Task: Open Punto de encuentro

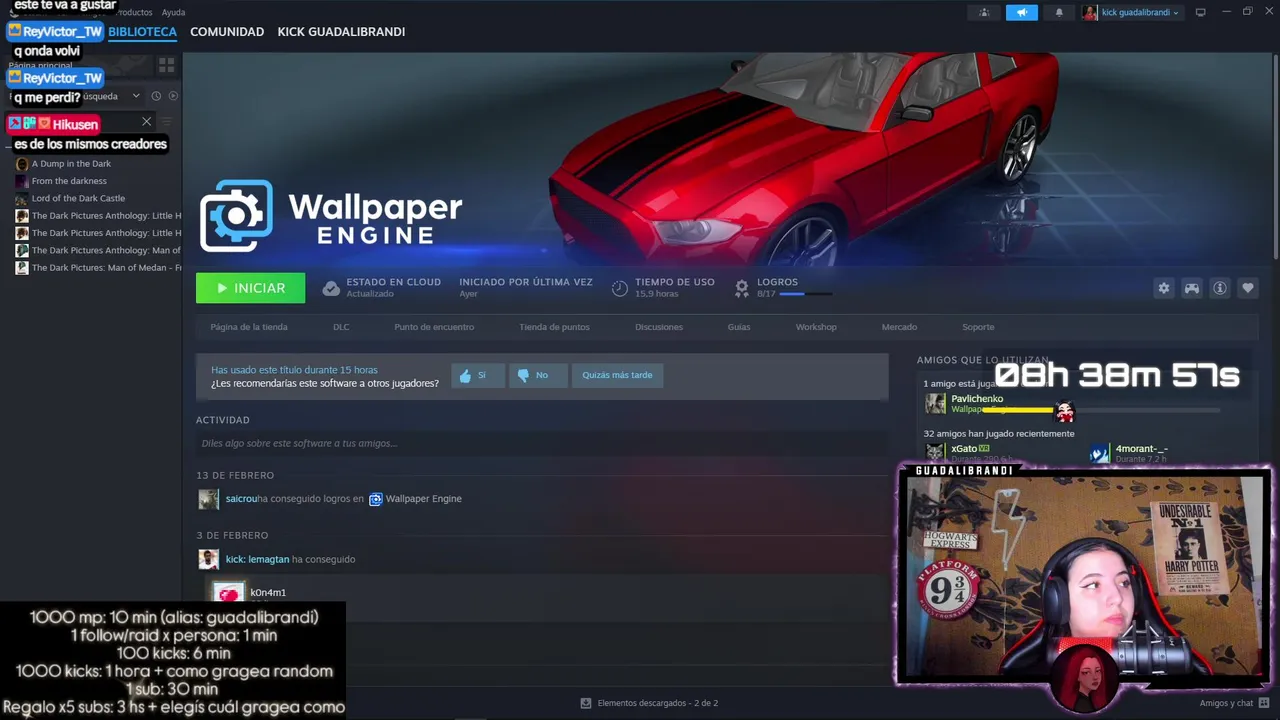Action: click(434, 327)
